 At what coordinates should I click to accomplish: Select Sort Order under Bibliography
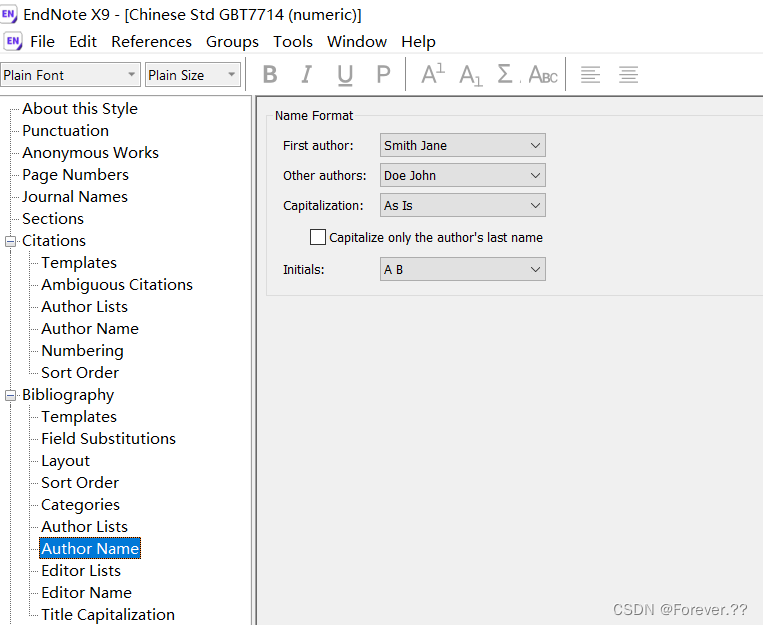point(80,482)
